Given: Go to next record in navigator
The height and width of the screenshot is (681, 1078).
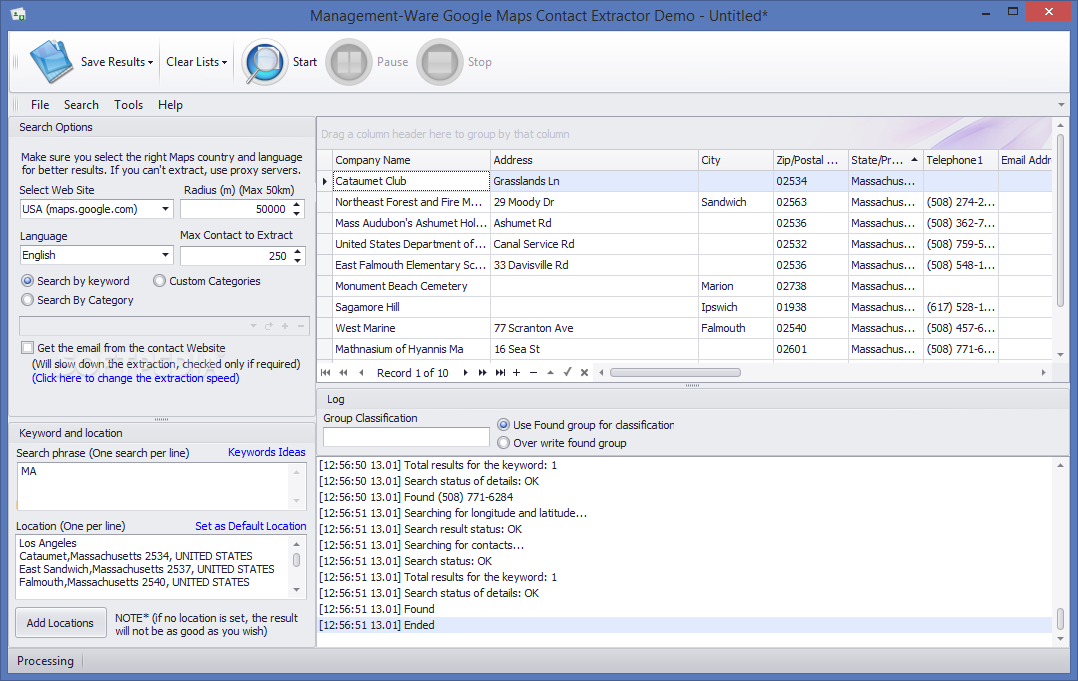Looking at the screenshot, I should pyautogui.click(x=465, y=372).
